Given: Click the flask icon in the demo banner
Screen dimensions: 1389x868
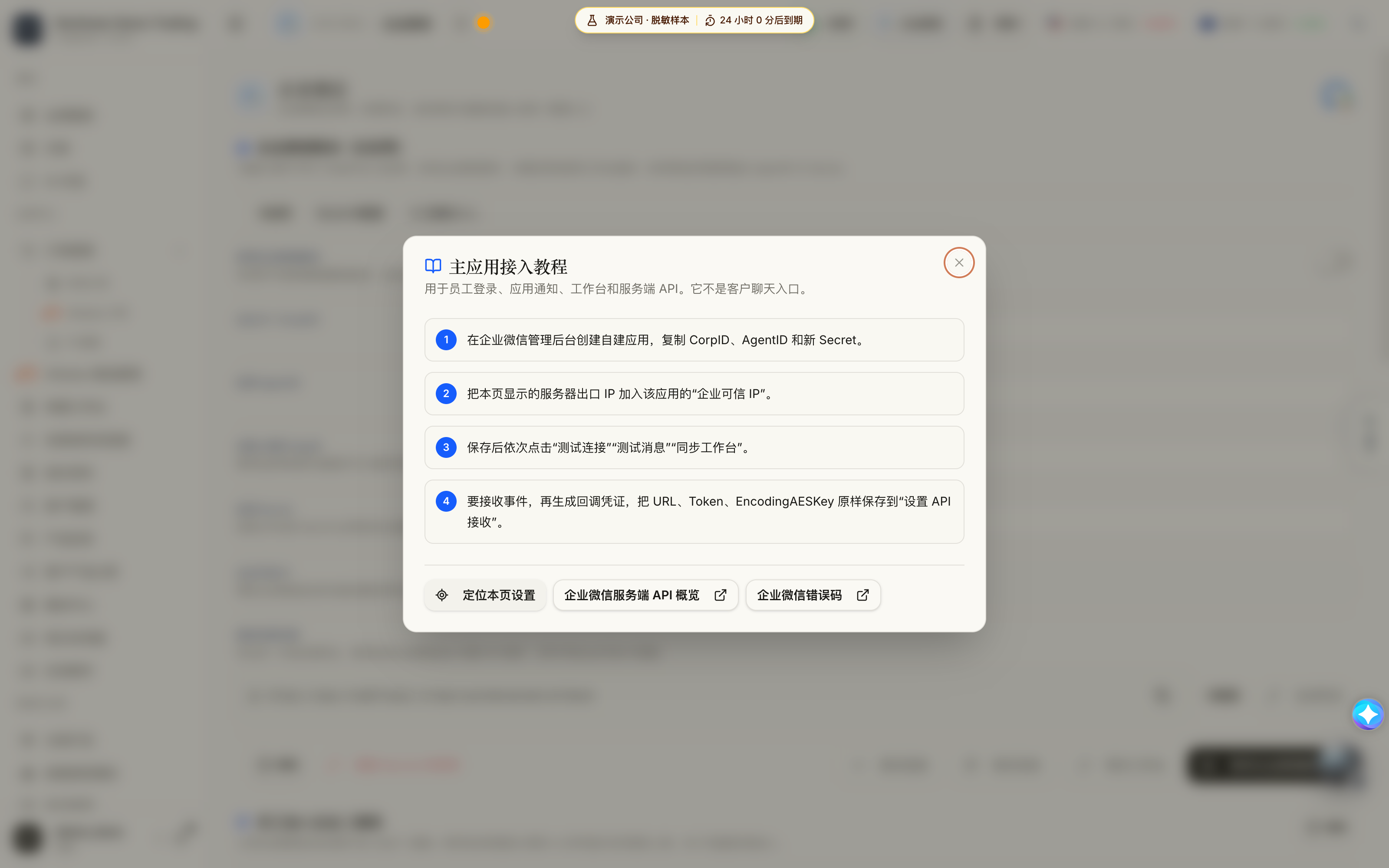Looking at the screenshot, I should point(592,20).
